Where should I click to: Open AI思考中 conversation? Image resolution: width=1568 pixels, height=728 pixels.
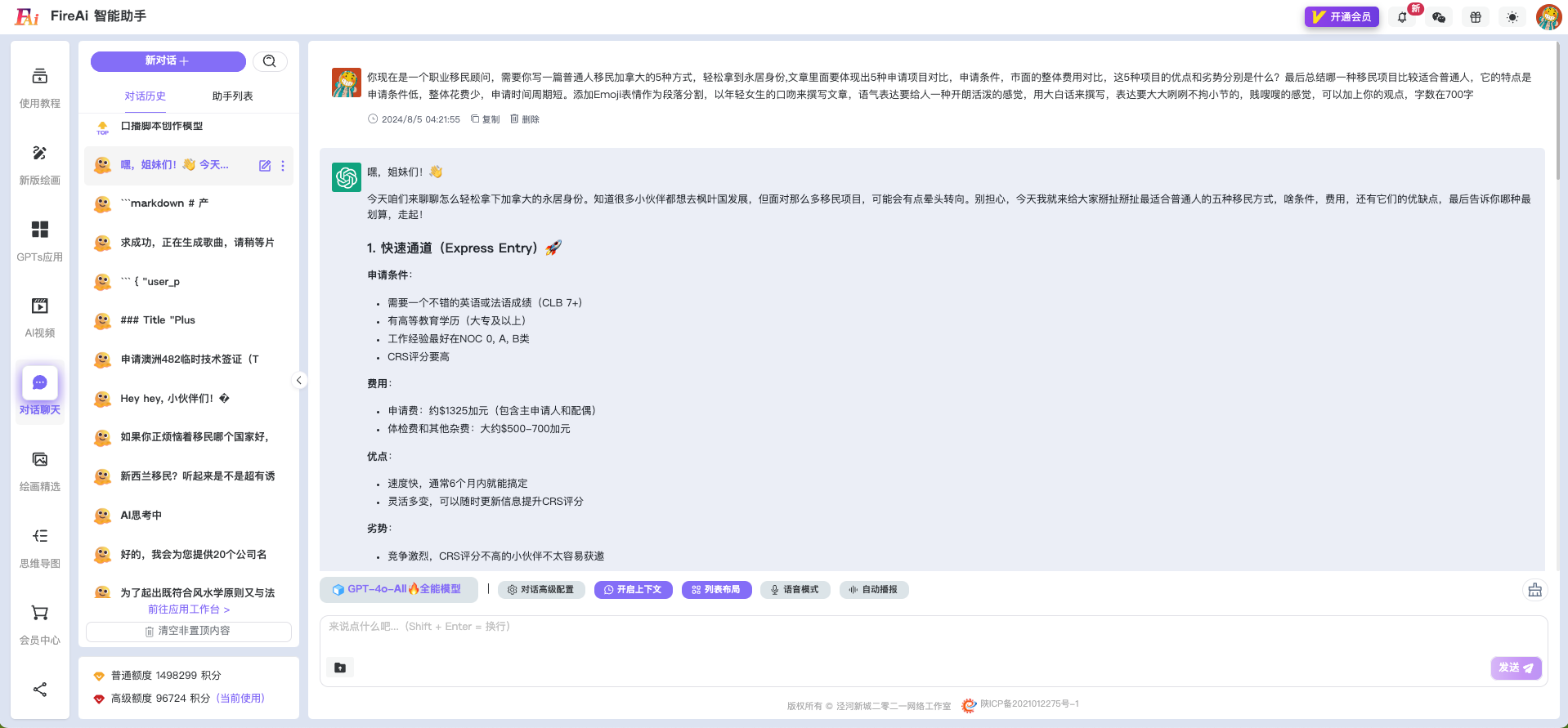(x=189, y=516)
